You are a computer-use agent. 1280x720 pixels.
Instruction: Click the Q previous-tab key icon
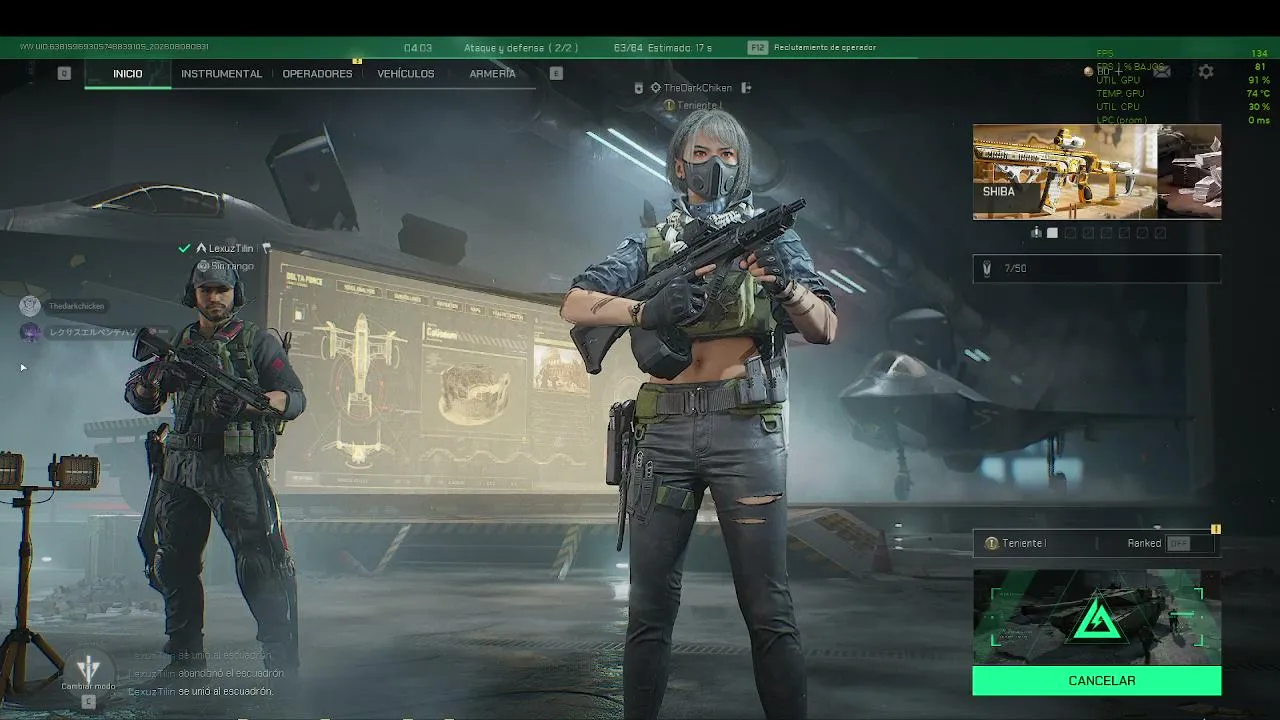coord(64,73)
